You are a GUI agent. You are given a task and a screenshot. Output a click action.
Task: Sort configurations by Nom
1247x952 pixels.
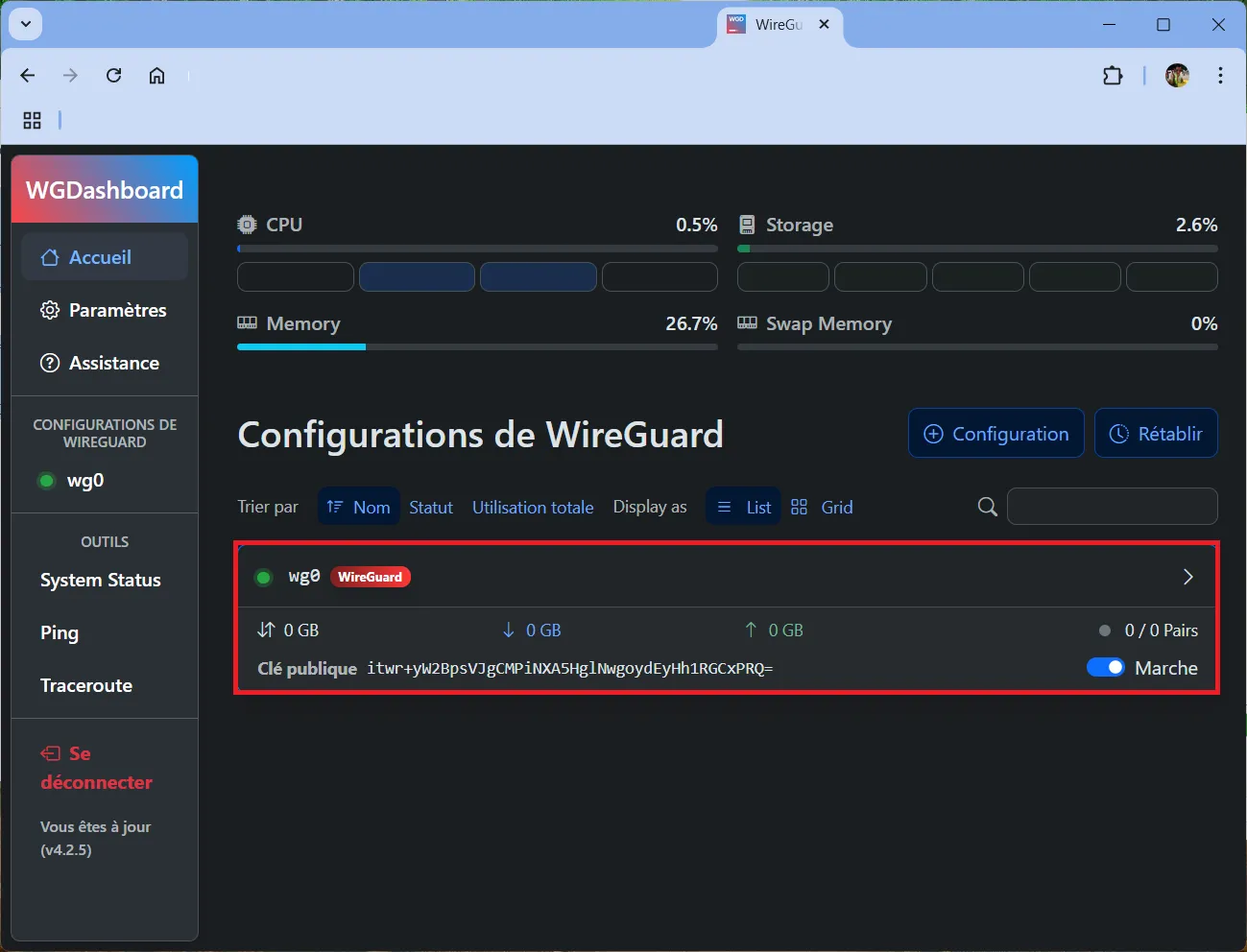(x=358, y=507)
